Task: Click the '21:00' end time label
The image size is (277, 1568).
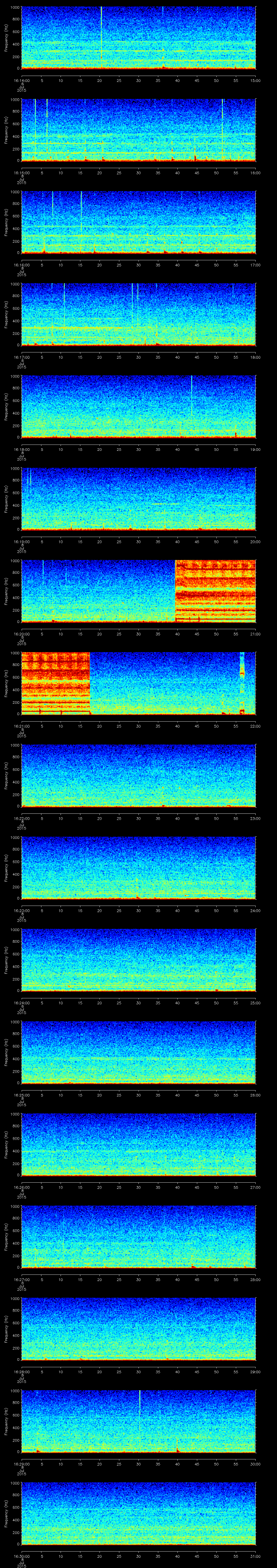Action: coord(256,634)
